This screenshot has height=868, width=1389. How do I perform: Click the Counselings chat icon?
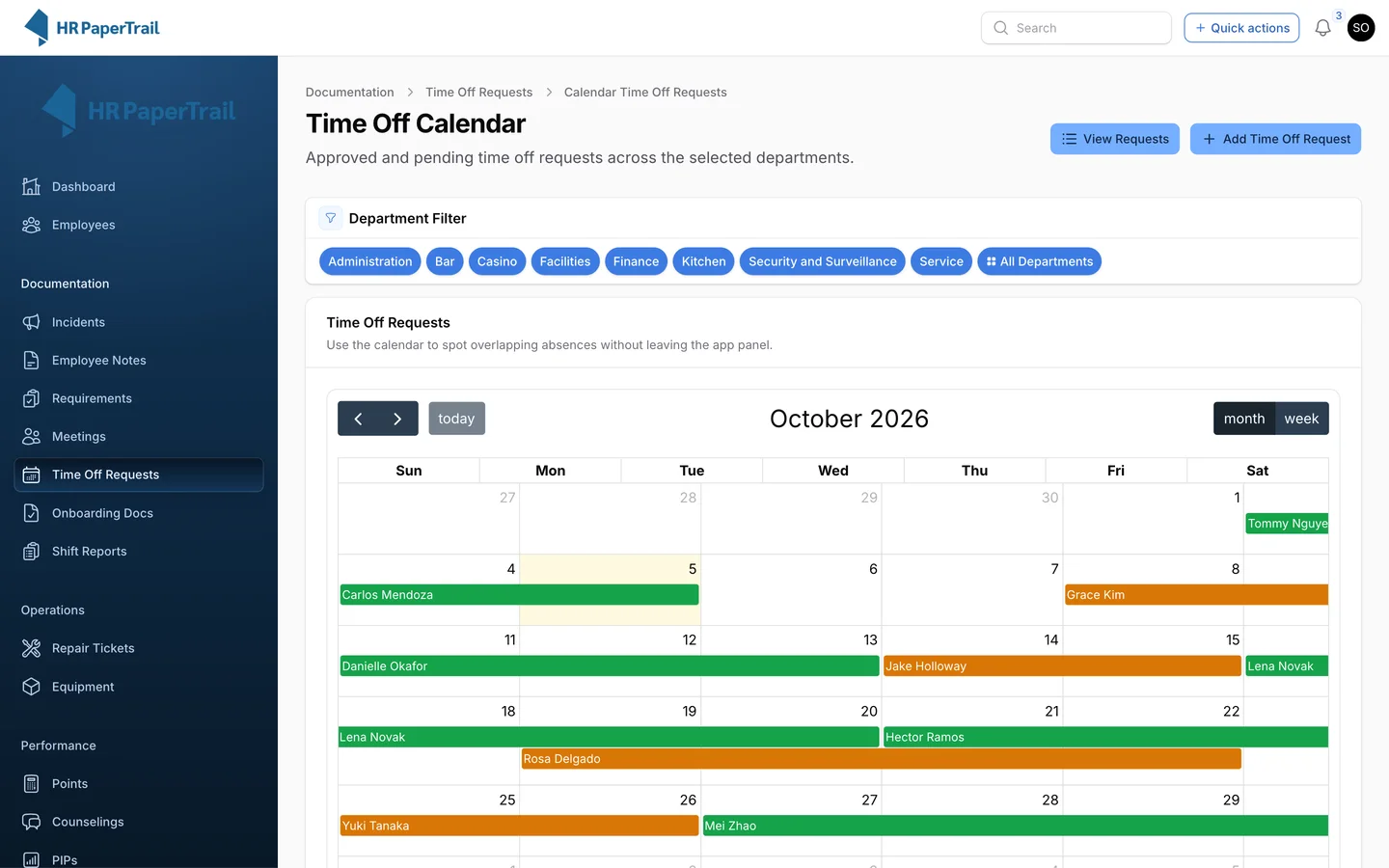32,822
